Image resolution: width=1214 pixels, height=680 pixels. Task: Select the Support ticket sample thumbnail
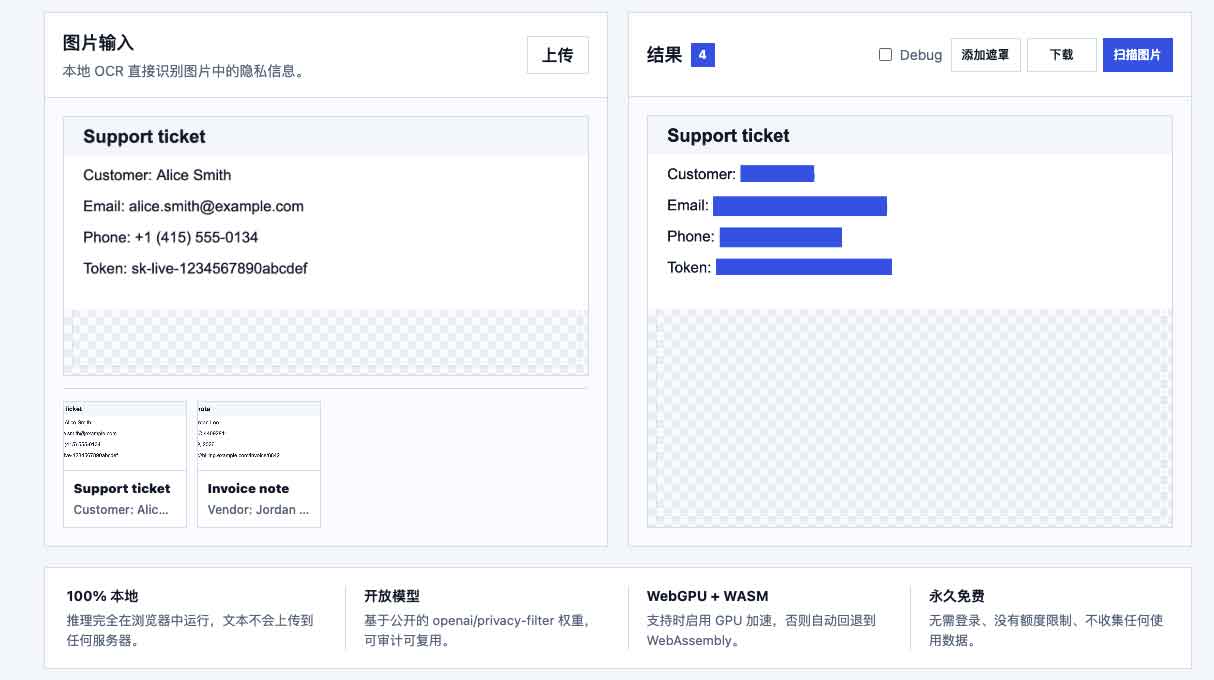[125, 464]
